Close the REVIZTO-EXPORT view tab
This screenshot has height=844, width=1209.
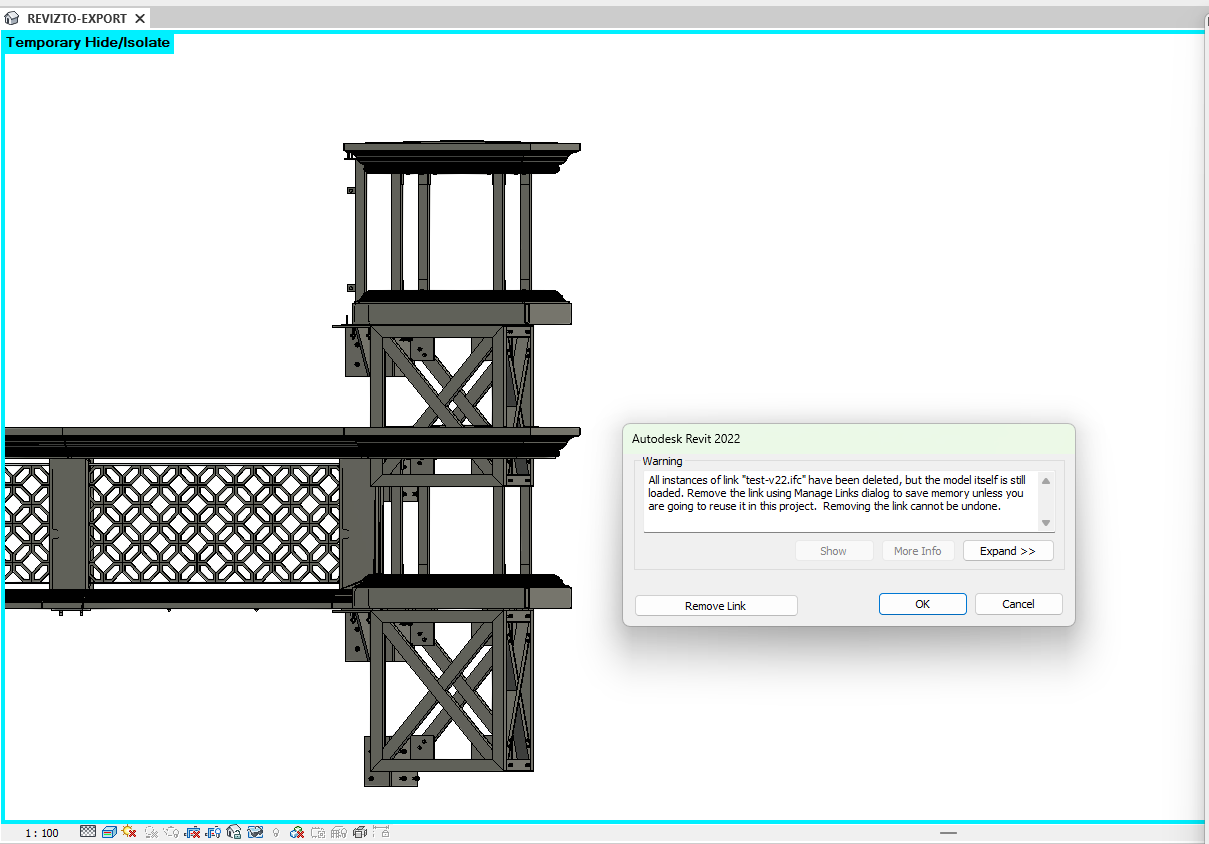coord(140,19)
